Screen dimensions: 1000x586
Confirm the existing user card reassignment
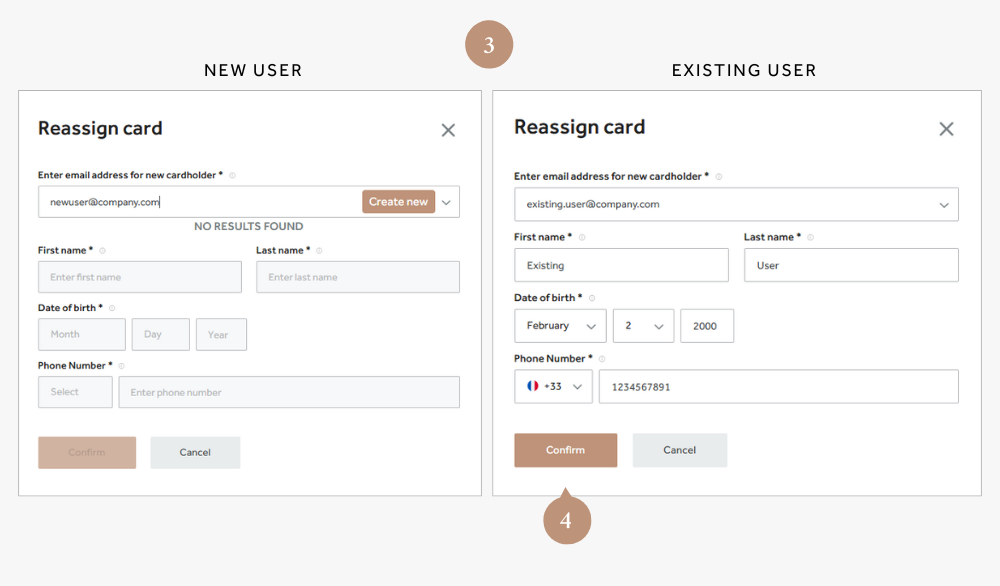(565, 450)
